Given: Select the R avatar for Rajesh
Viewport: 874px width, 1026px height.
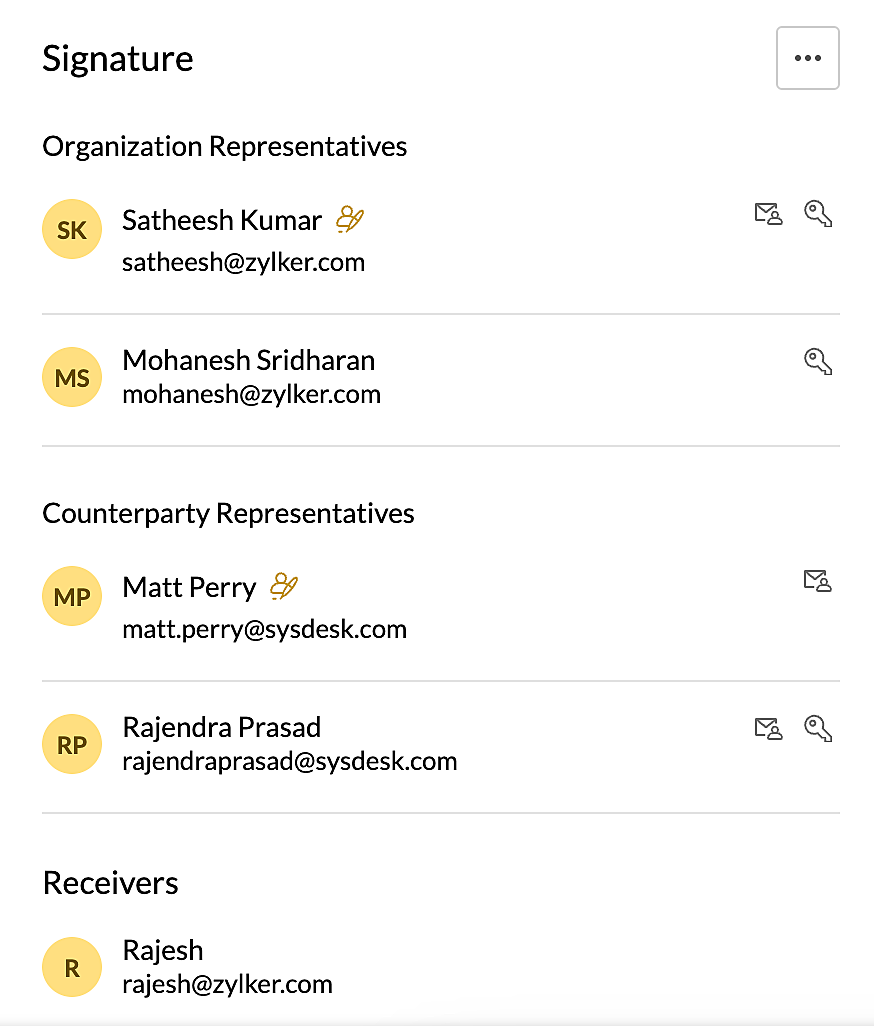Looking at the screenshot, I should [72, 967].
